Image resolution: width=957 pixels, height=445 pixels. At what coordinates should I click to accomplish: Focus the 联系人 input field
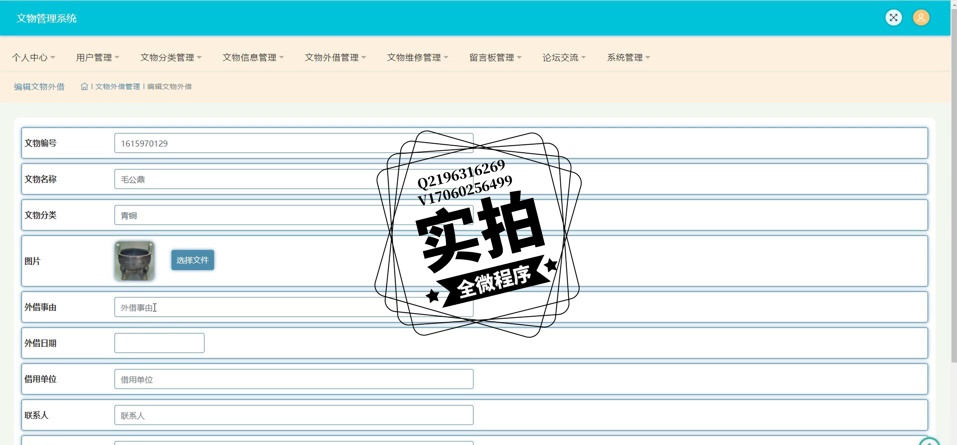pyautogui.click(x=293, y=415)
